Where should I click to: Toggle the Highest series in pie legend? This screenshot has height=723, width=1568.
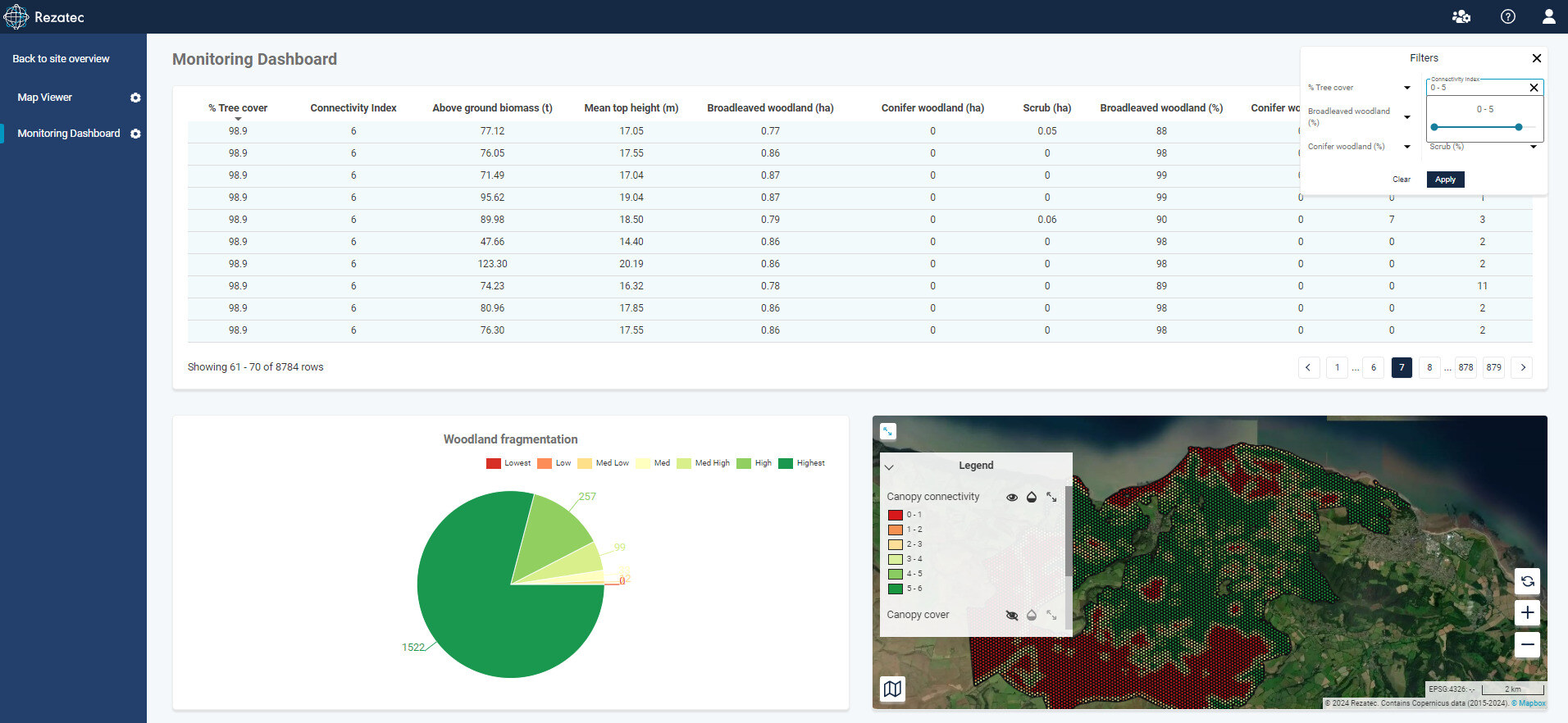pyautogui.click(x=801, y=463)
